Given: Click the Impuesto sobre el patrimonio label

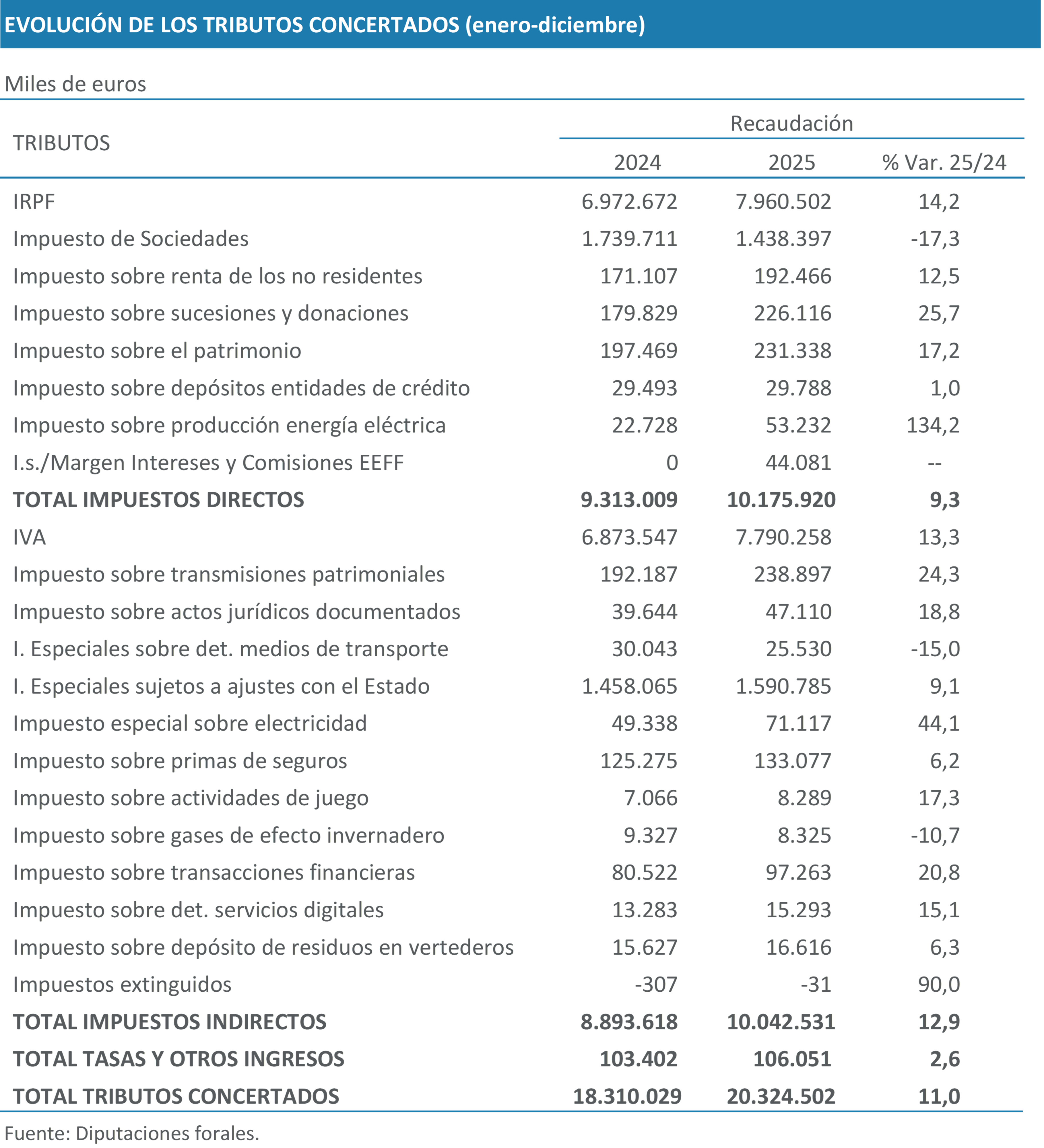Looking at the screenshot, I should 157,351.
